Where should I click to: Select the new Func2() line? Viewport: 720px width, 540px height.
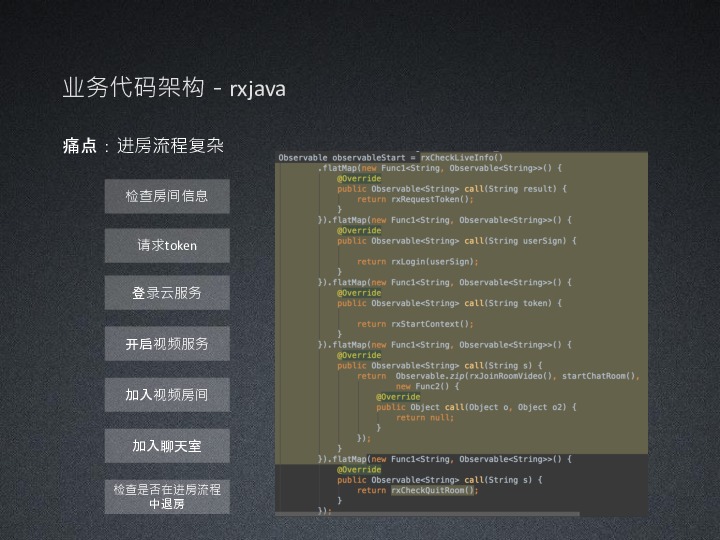420,386
